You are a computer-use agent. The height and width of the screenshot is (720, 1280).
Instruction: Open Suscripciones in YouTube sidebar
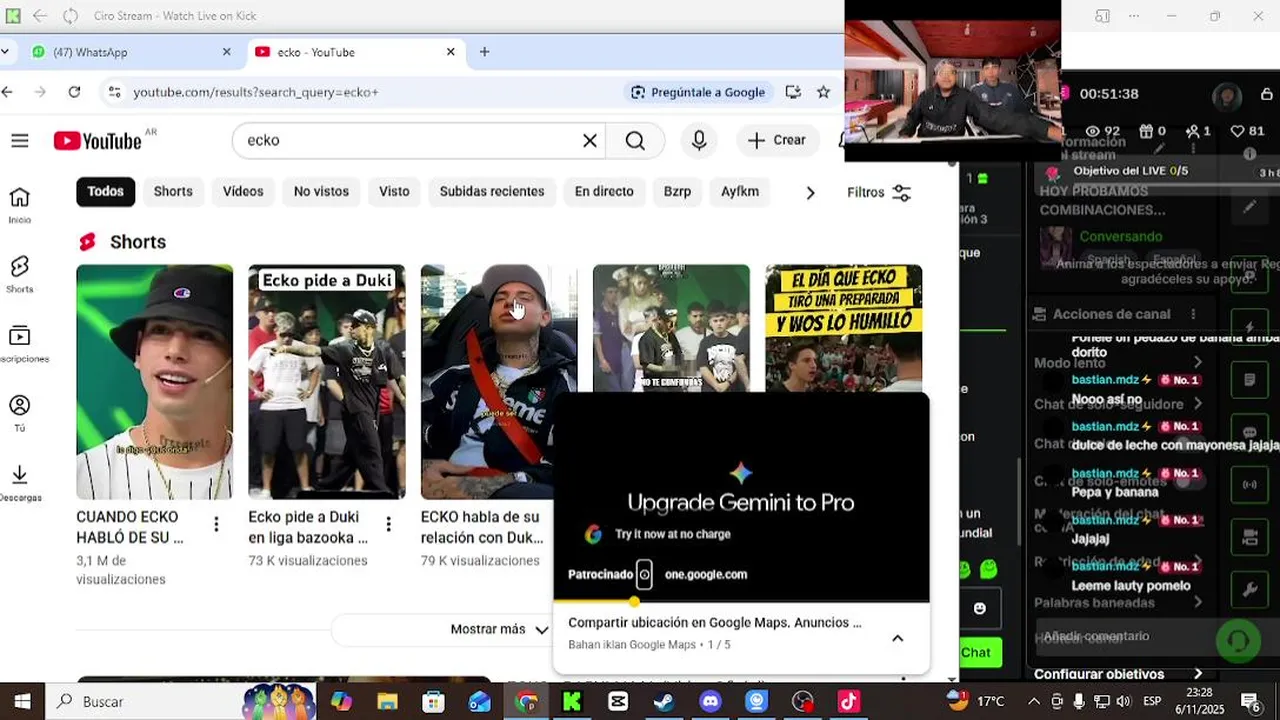click(20, 344)
